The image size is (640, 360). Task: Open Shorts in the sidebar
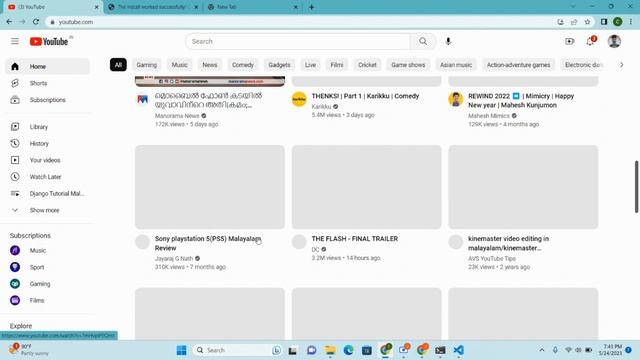[x=48, y=83]
